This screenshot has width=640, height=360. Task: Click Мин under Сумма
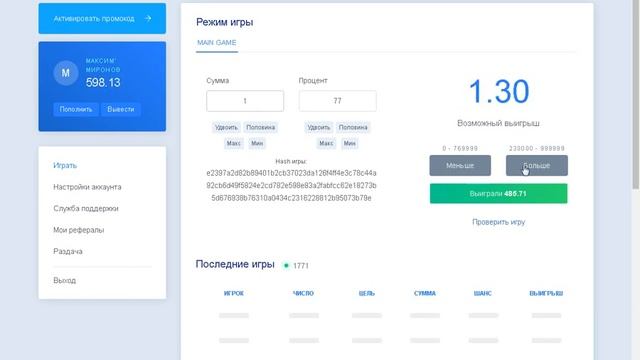click(257, 143)
